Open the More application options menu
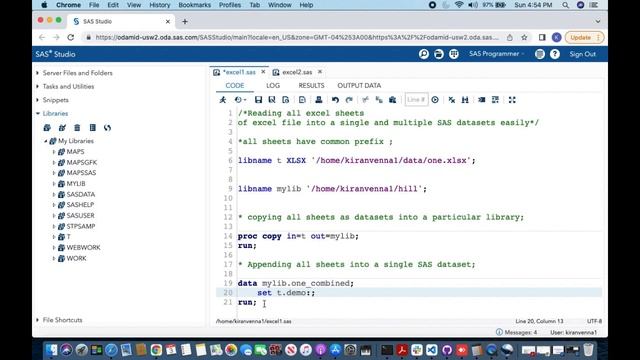Screen dimensions: 640x360 540,54
